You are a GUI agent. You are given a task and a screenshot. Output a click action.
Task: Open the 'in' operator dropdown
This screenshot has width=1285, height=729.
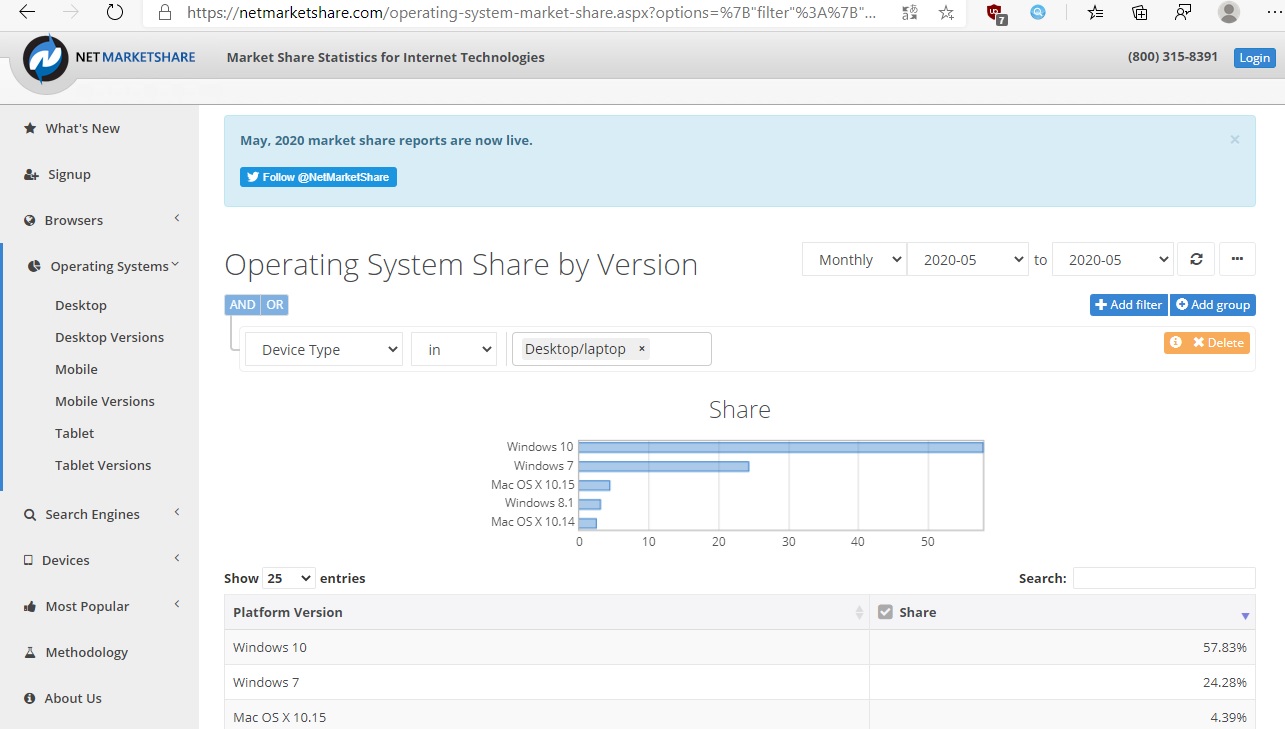454,349
